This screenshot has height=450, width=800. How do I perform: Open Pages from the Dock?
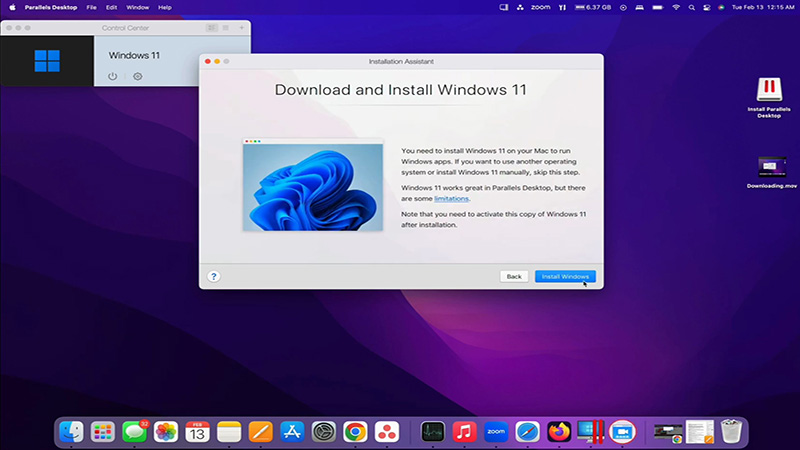click(261, 432)
